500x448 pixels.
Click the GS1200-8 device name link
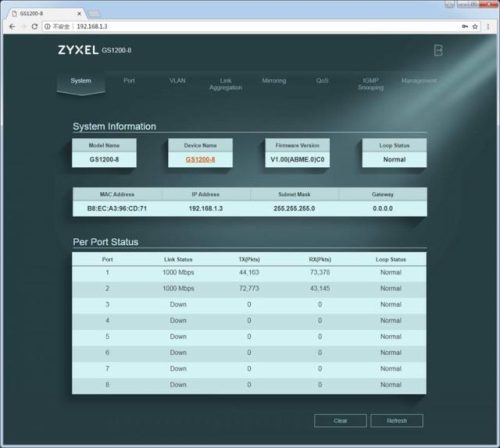coord(200,160)
